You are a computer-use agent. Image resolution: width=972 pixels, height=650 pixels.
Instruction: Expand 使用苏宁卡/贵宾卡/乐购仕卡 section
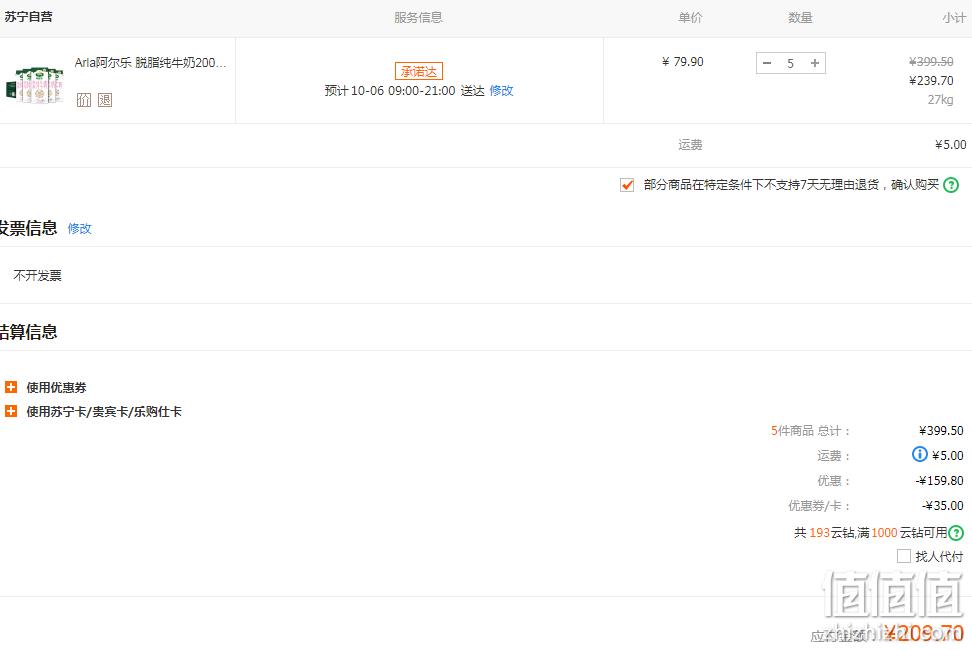pos(104,412)
